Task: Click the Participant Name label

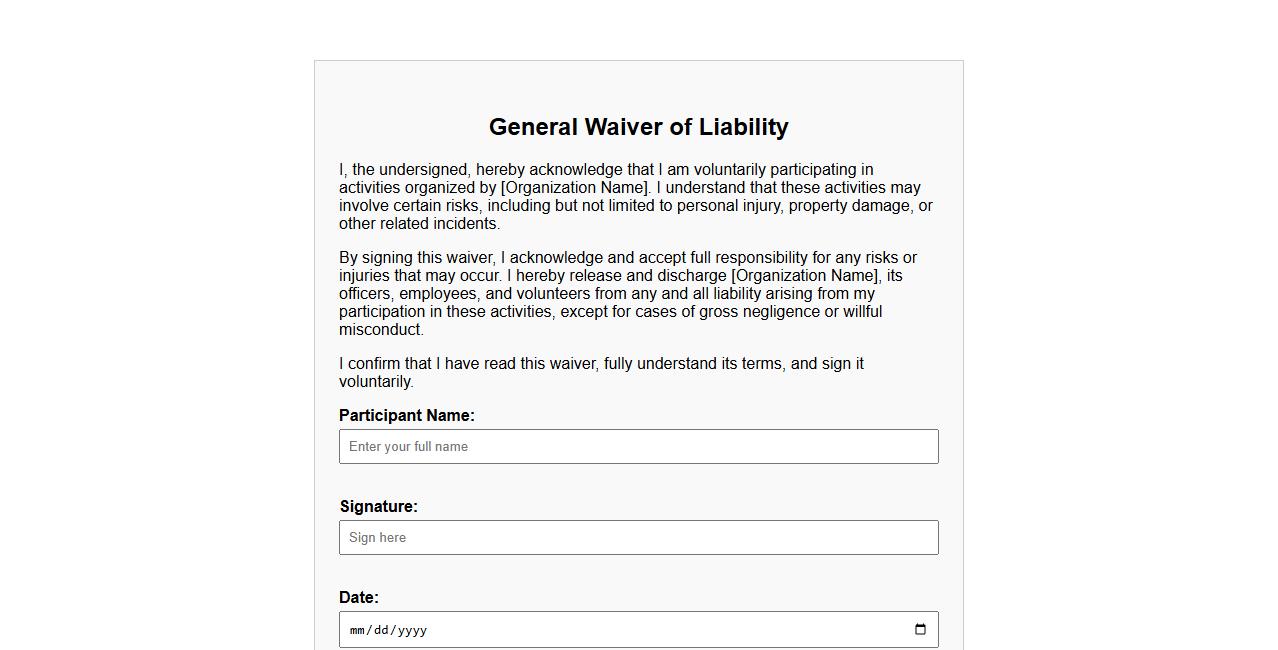Action: pos(407,415)
